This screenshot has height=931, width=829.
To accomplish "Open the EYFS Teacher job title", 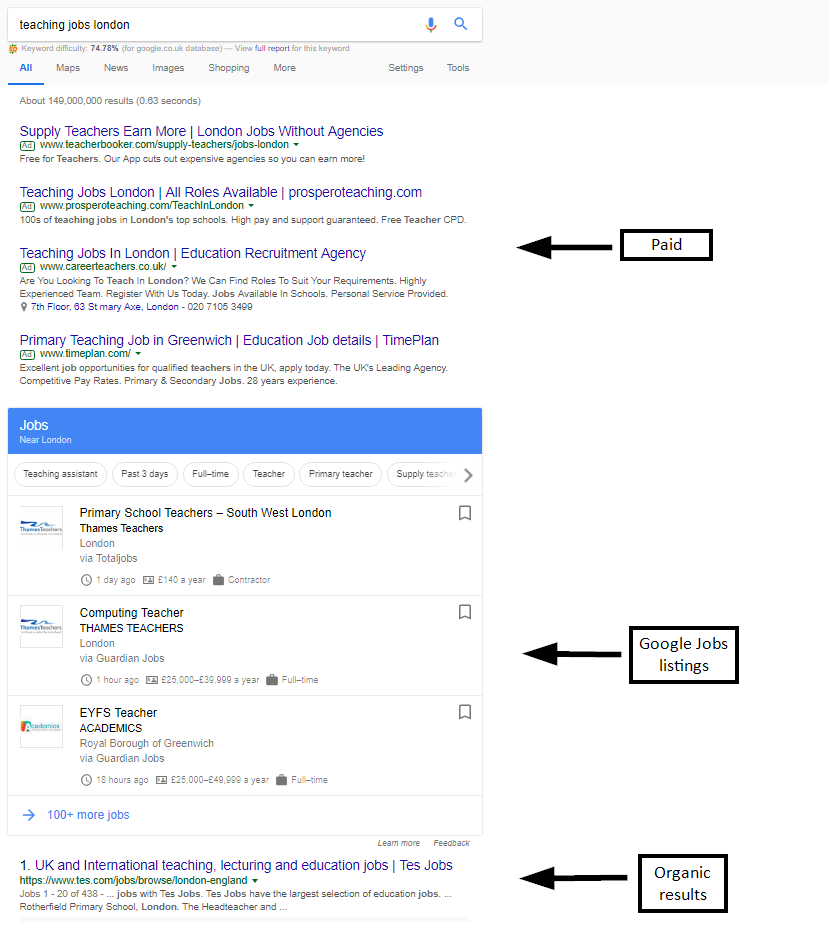I will [118, 712].
